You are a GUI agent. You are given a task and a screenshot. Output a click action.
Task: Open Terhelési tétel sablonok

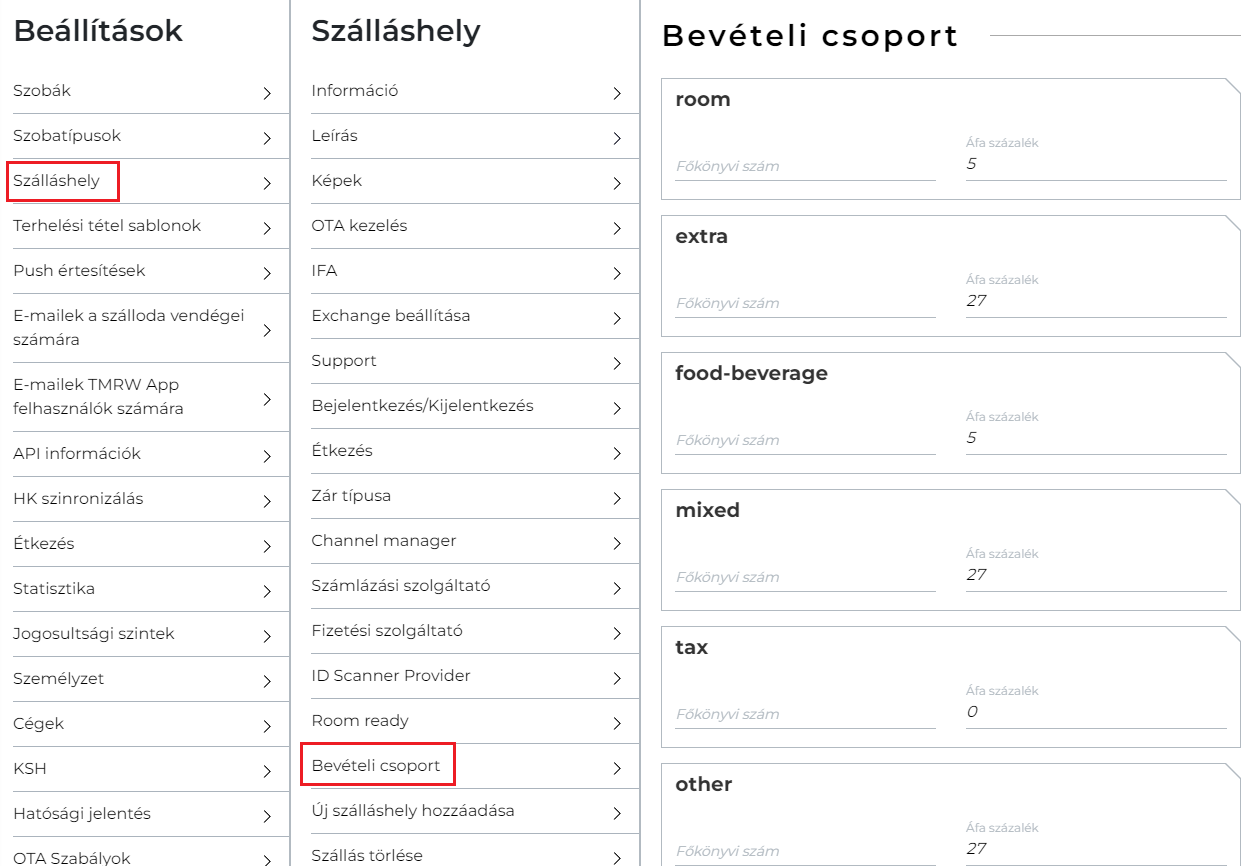click(x=107, y=226)
